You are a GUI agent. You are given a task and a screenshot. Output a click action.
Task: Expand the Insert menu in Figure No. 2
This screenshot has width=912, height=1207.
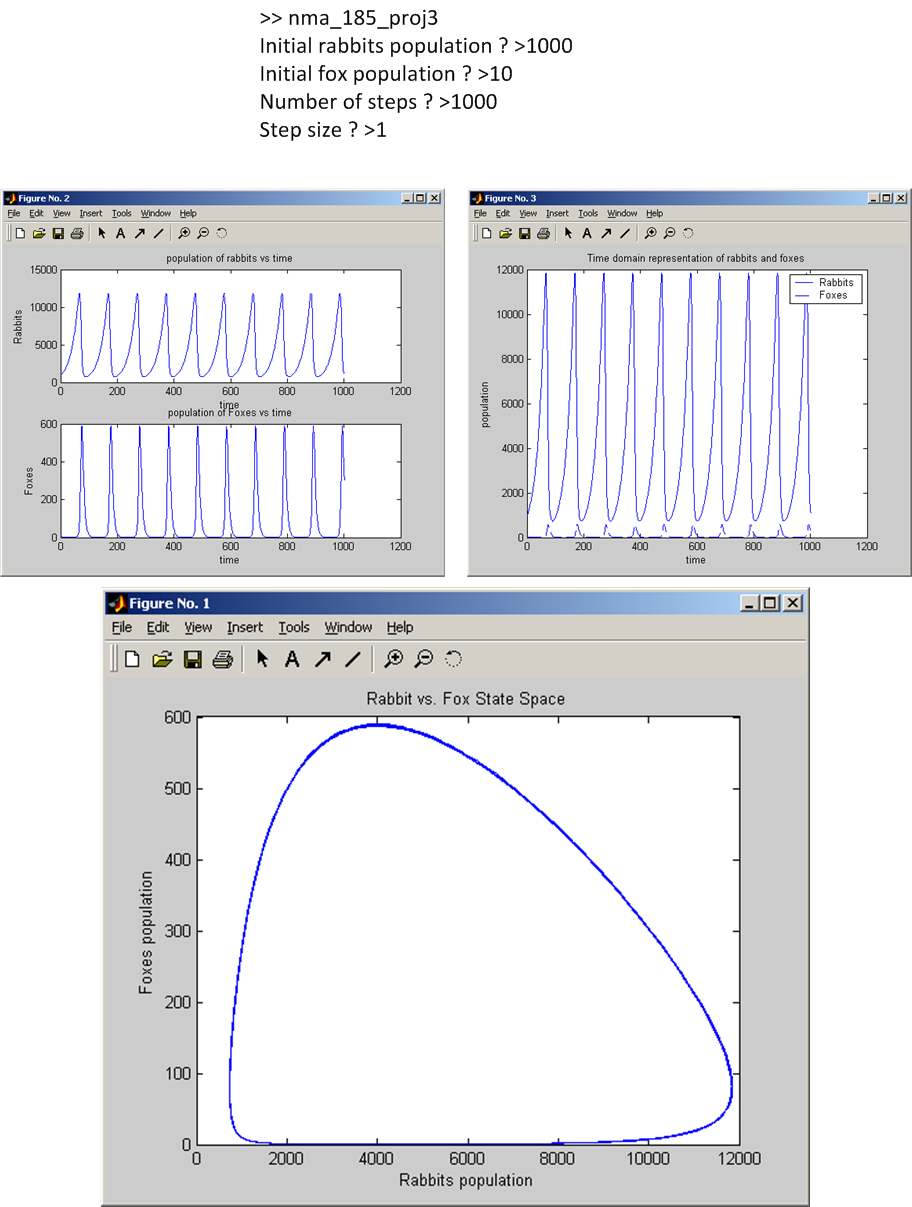[x=91, y=213]
